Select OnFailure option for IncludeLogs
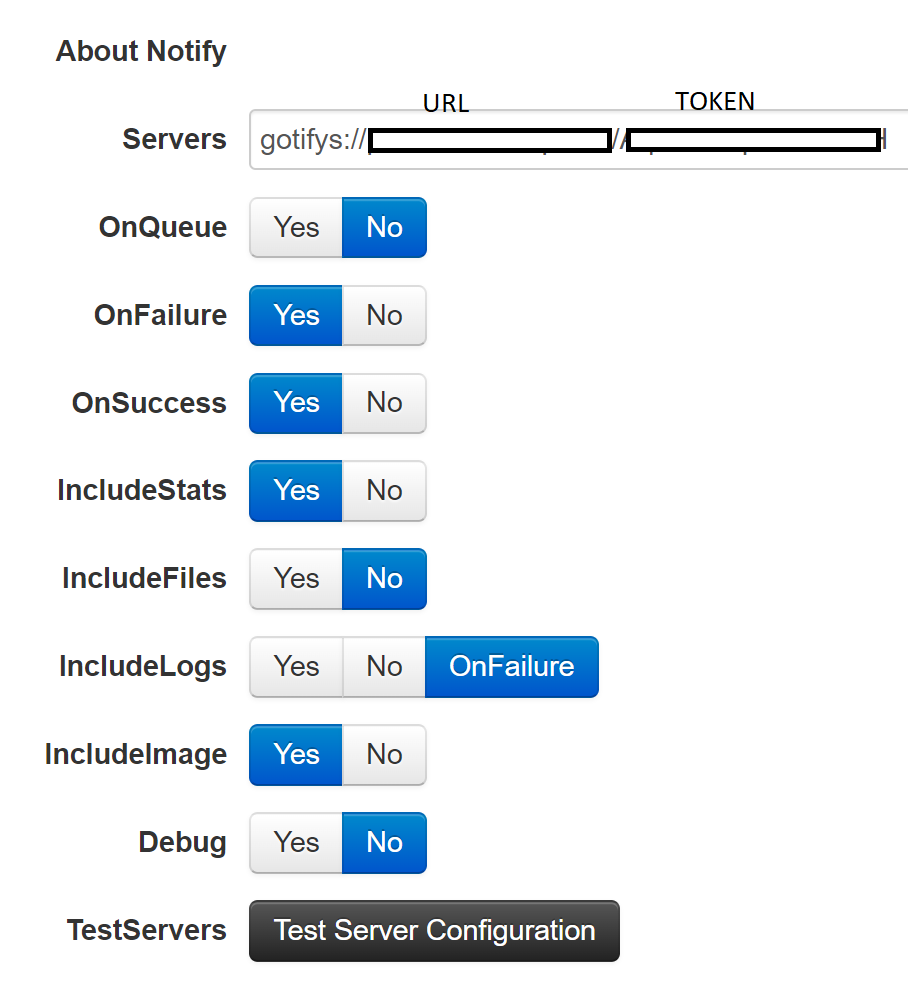This screenshot has height=998, width=908. (511, 666)
